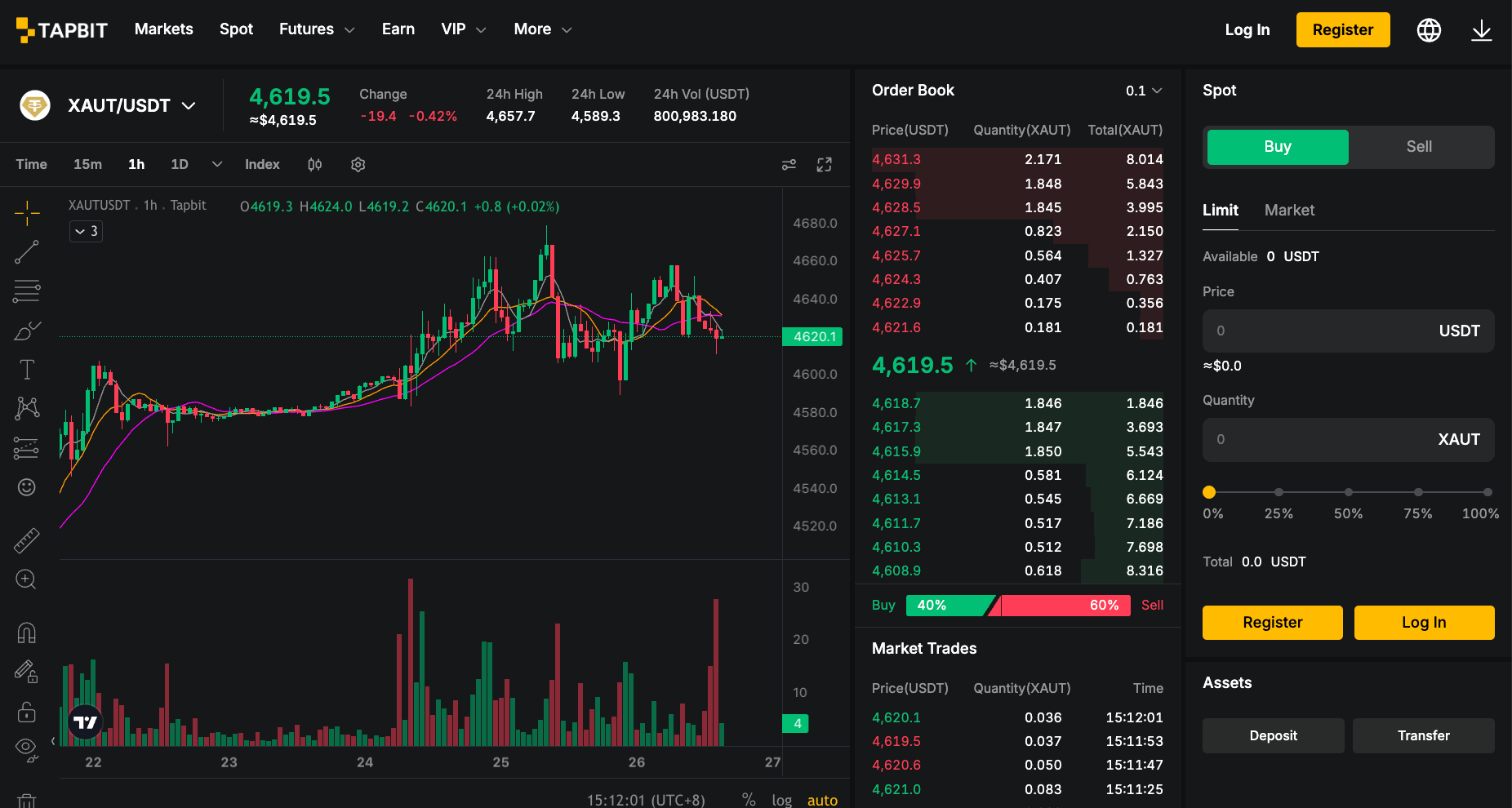Switch to the Market order tab

[x=1289, y=210]
